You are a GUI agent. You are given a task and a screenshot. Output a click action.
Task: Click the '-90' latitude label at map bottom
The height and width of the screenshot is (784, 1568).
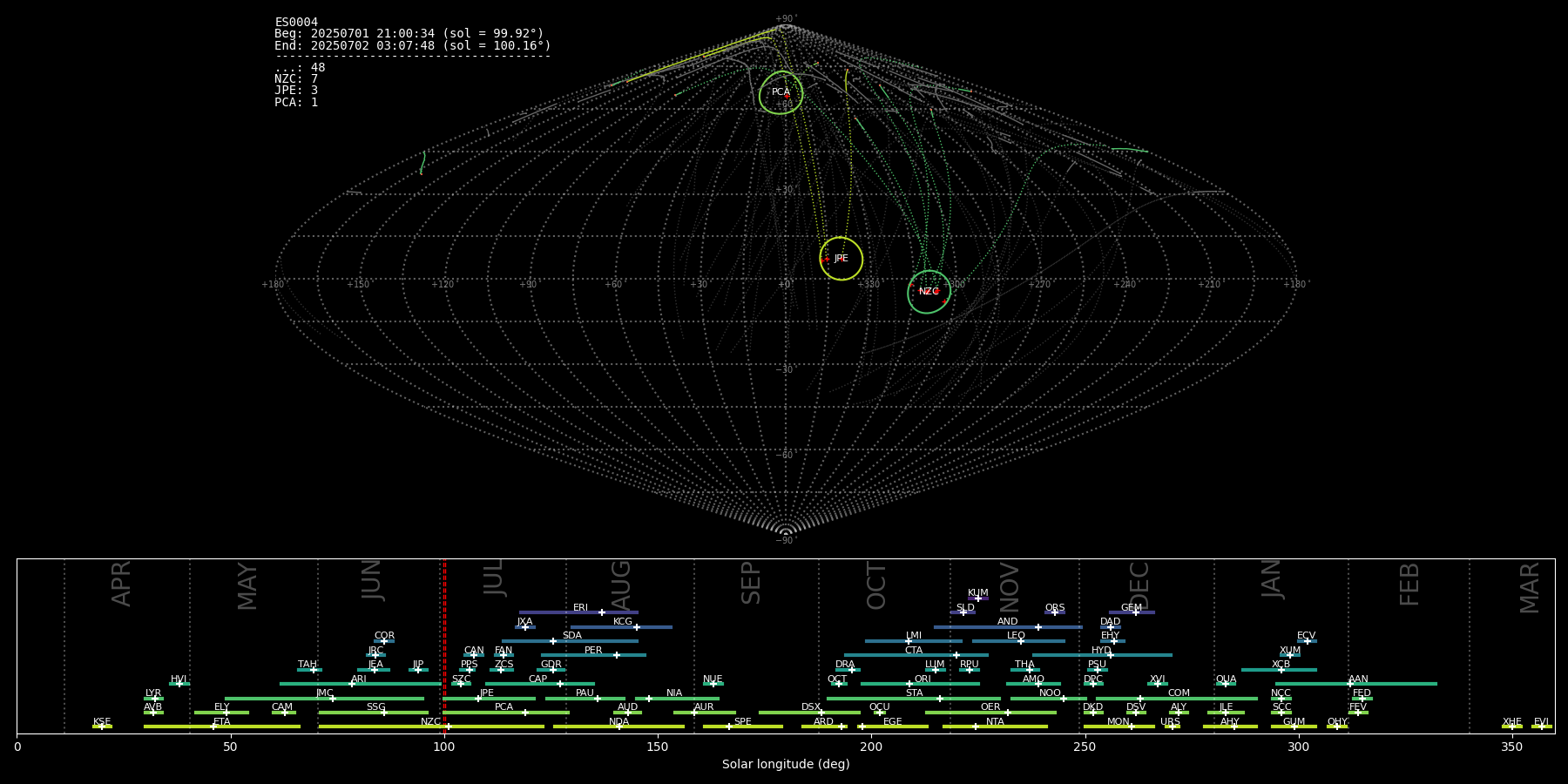[x=785, y=541]
